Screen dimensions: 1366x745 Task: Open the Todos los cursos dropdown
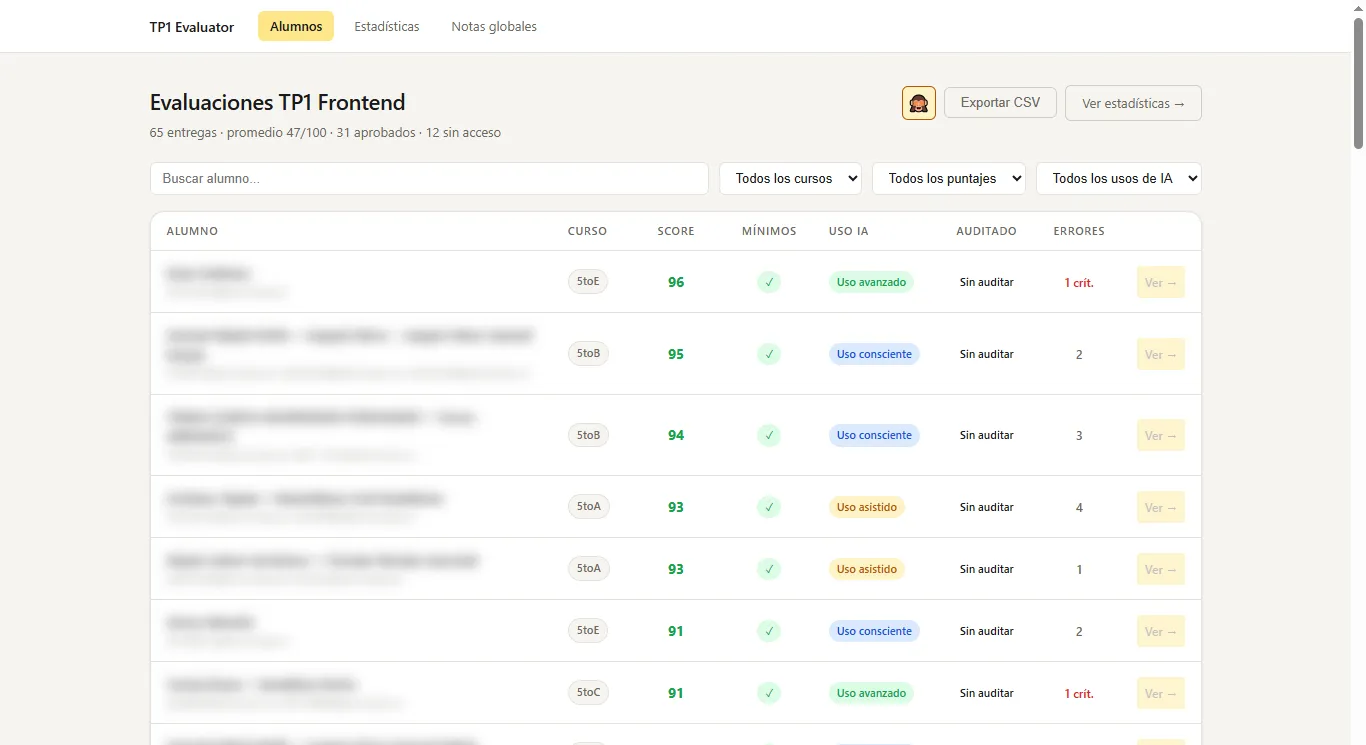tap(790, 178)
